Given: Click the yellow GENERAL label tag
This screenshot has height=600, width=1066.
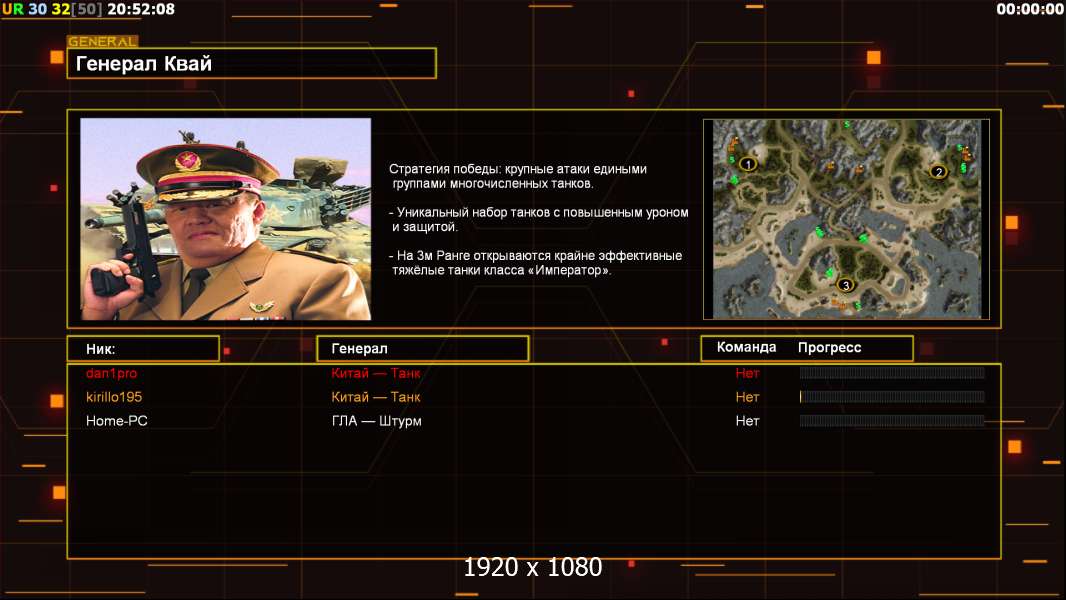Looking at the screenshot, I should coord(103,41).
